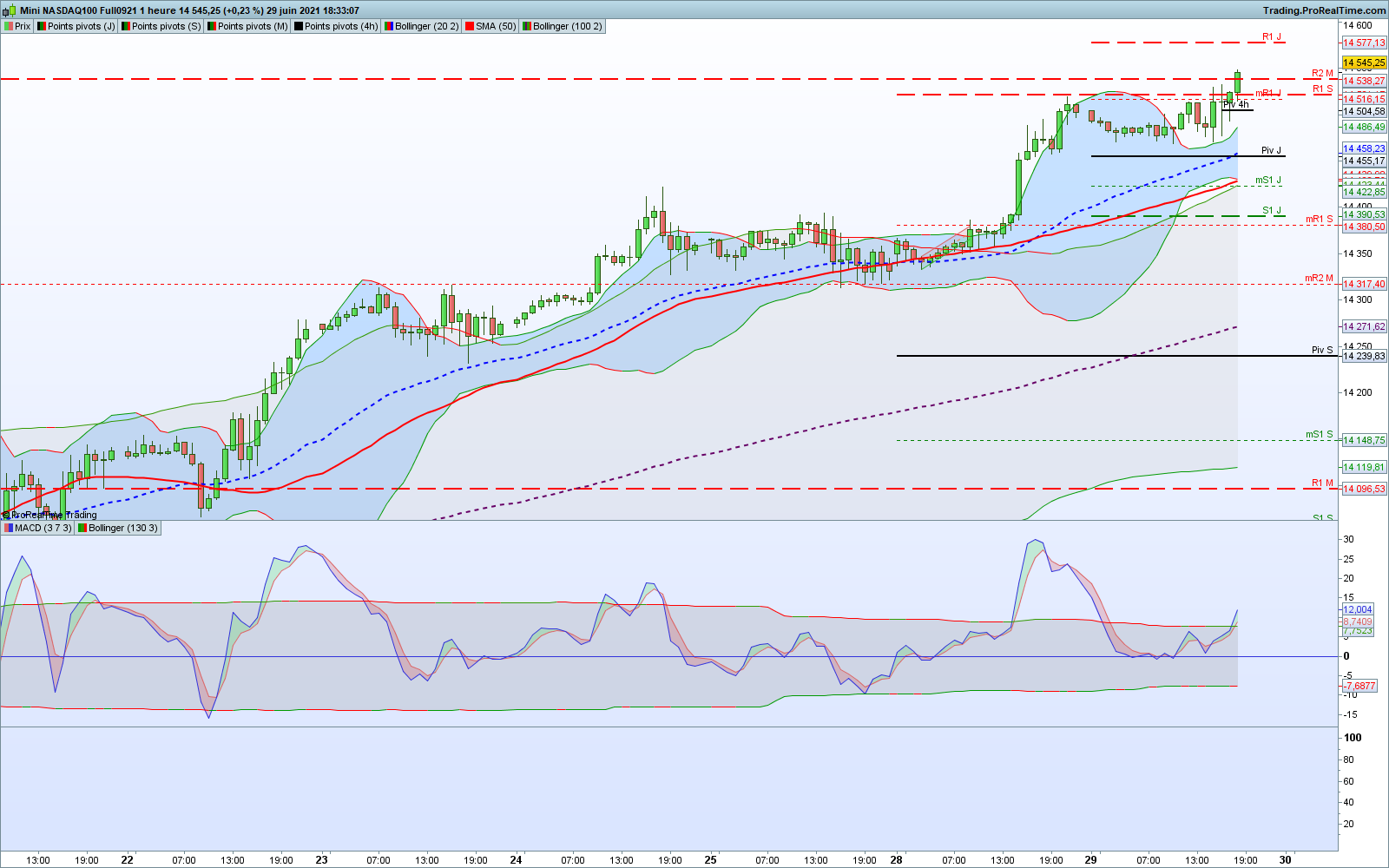
Task: Select the Points pivots (4h) indicator label
Action: (336, 26)
